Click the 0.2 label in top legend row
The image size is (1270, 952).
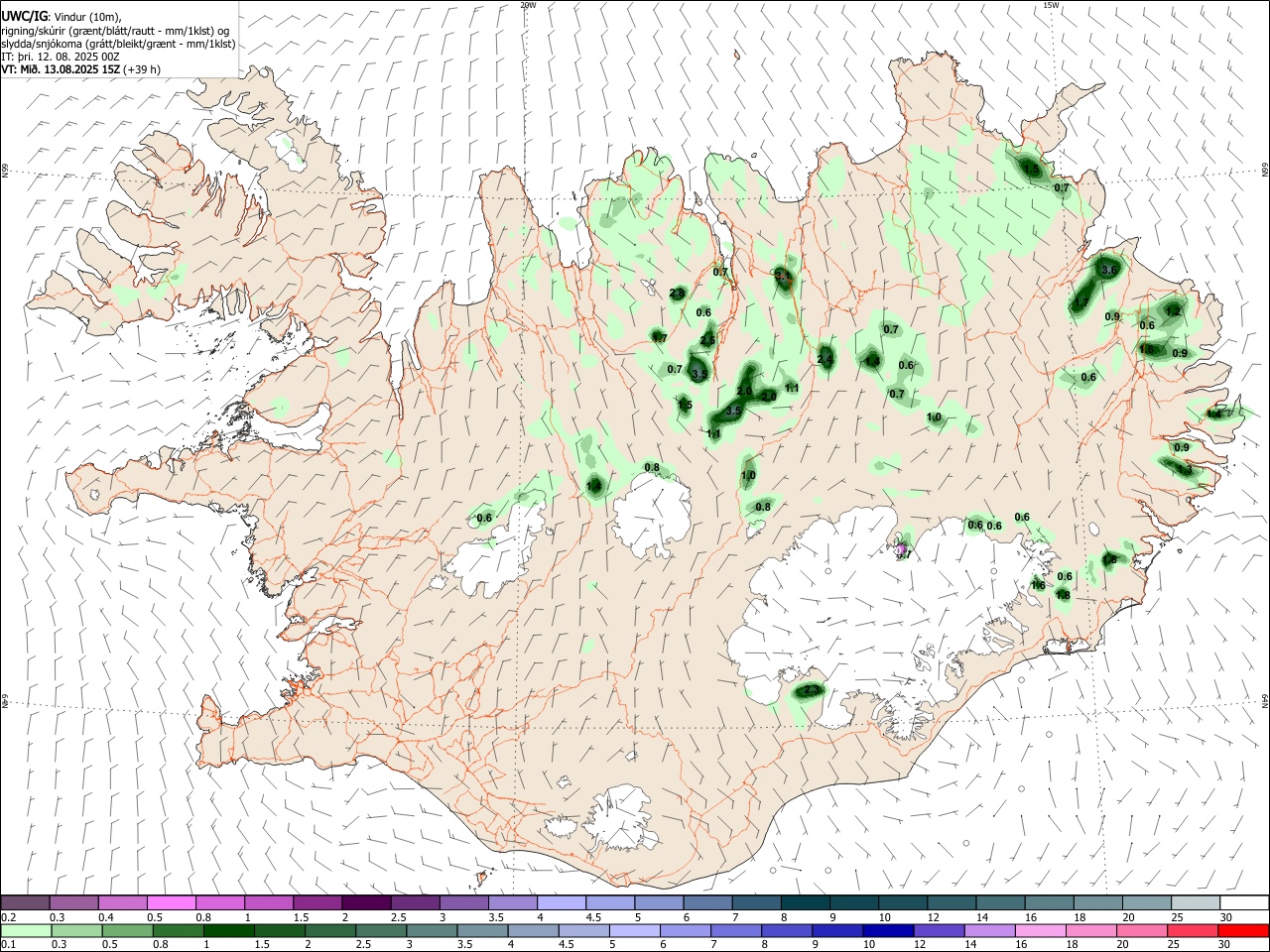point(8,917)
